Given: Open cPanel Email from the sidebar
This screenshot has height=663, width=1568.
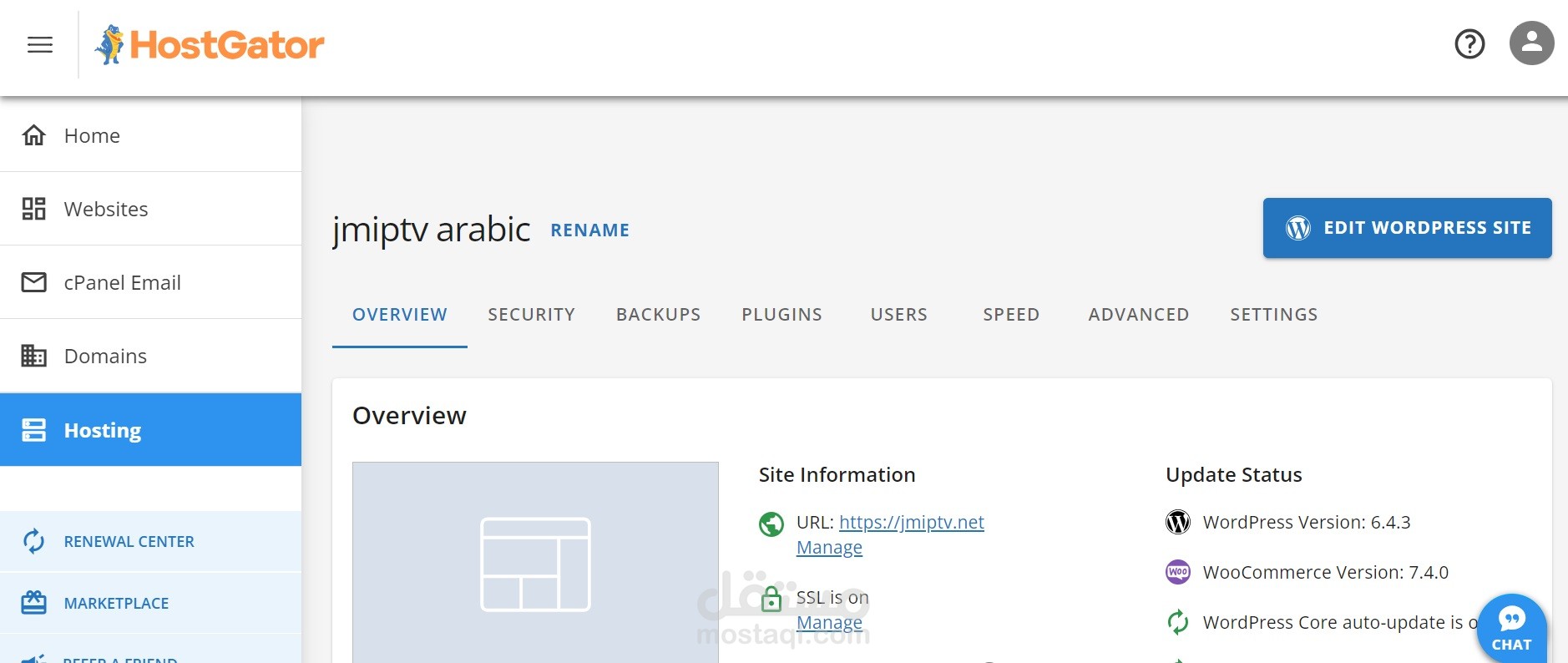Looking at the screenshot, I should (150, 282).
